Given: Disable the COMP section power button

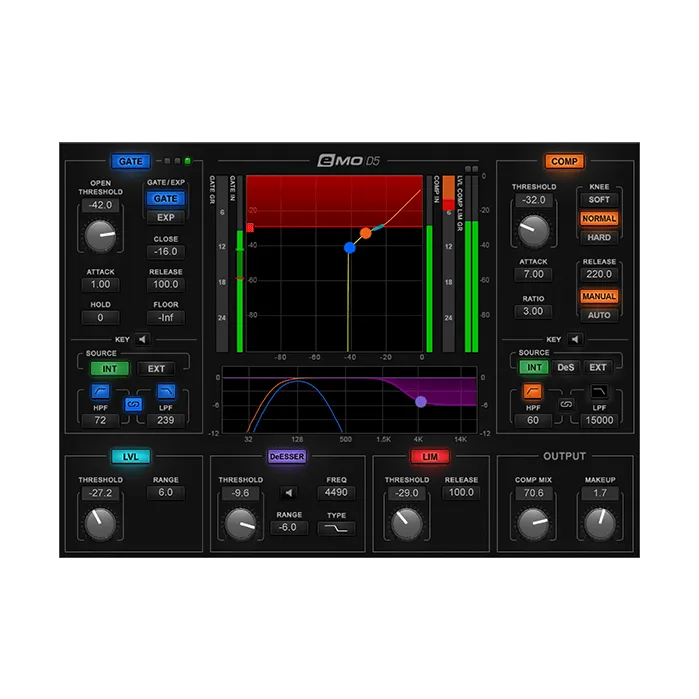Looking at the screenshot, I should [x=564, y=161].
